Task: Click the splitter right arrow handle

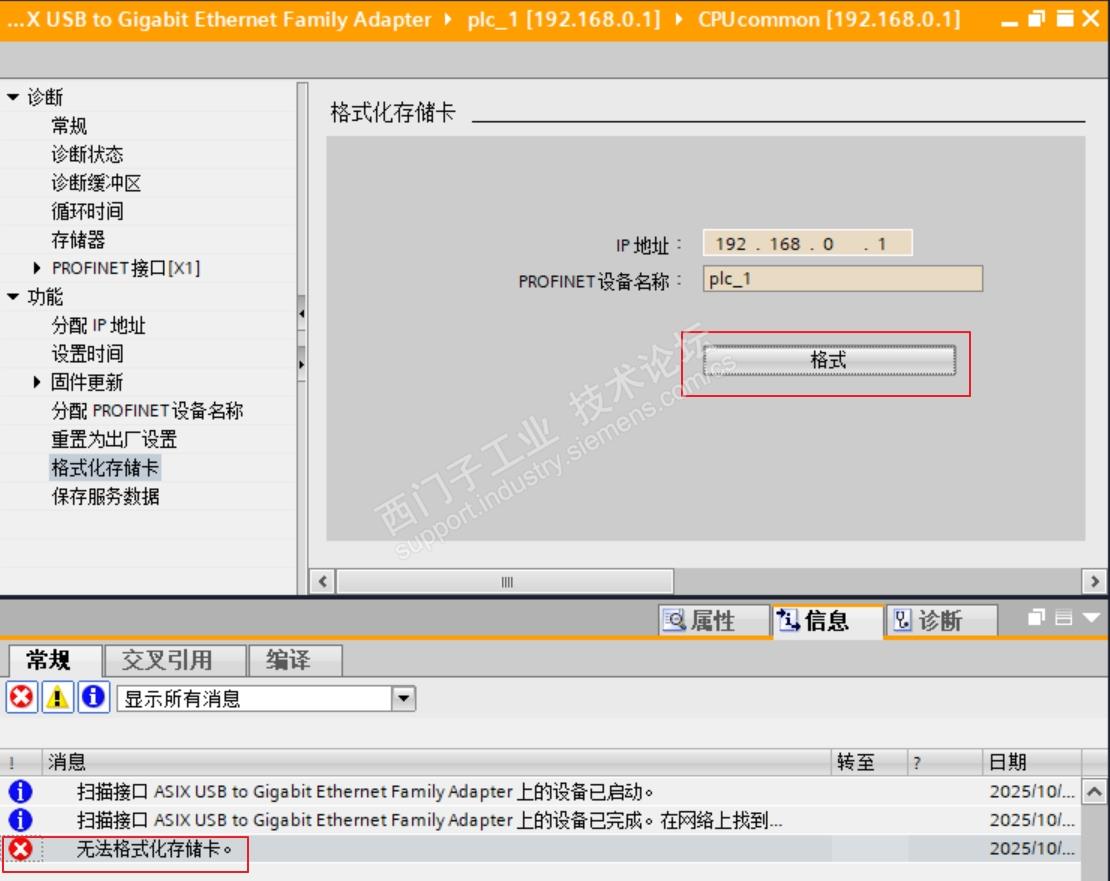Action: [x=302, y=364]
